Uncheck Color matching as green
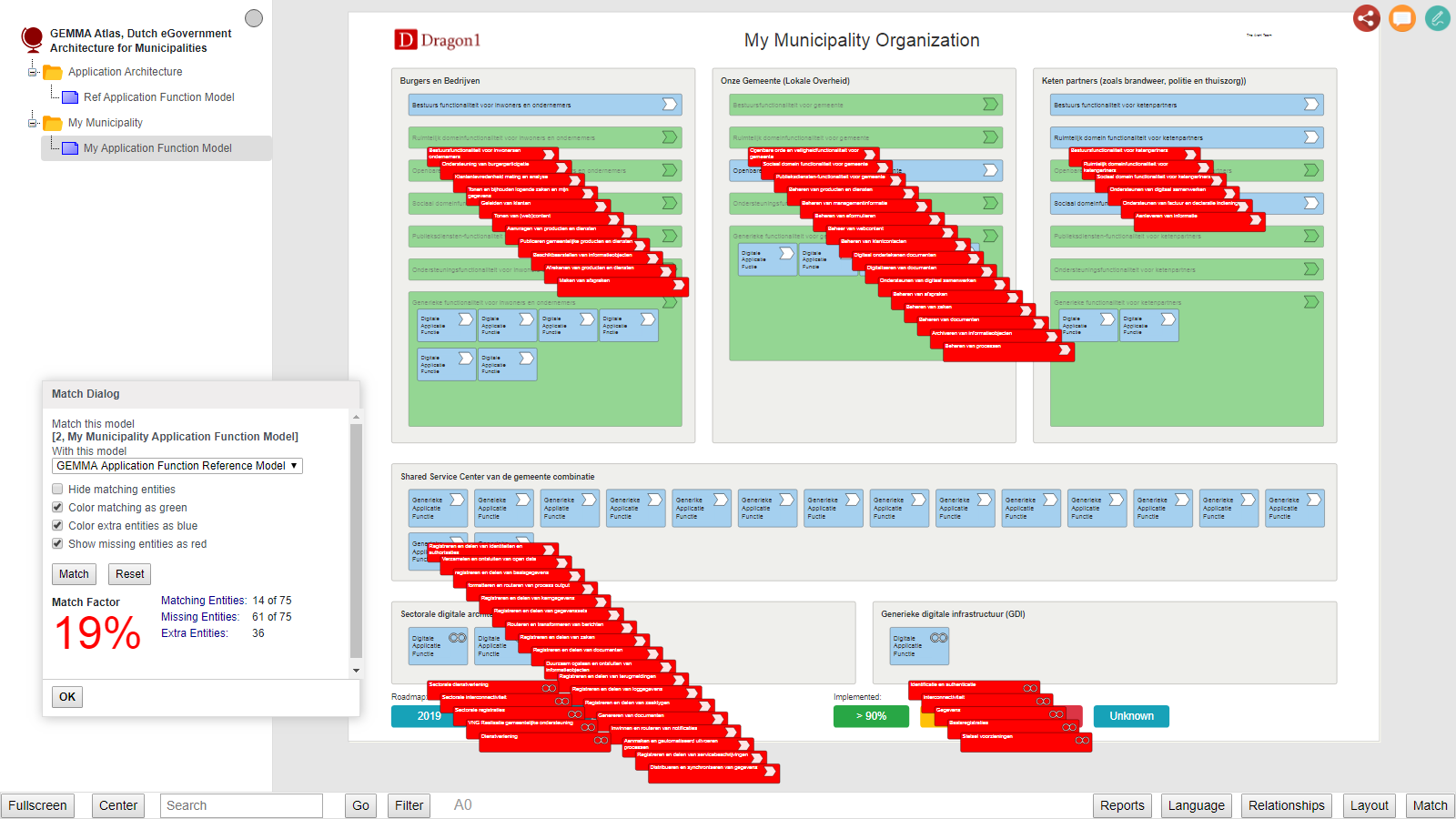The height and width of the screenshot is (819, 1456). click(57, 508)
